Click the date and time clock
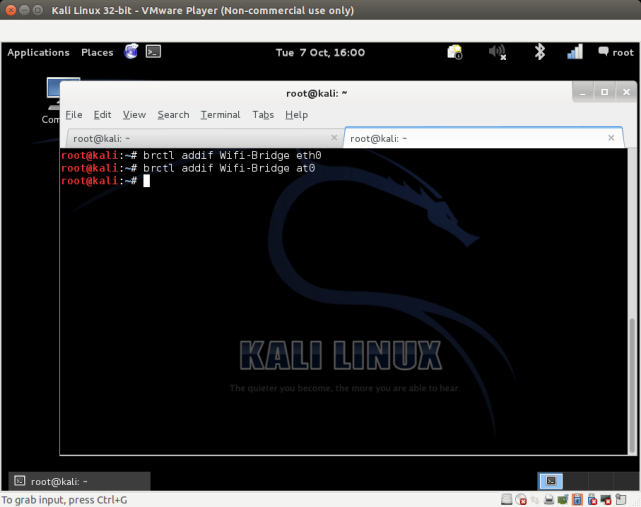This screenshot has height=507, width=641. tap(320, 52)
